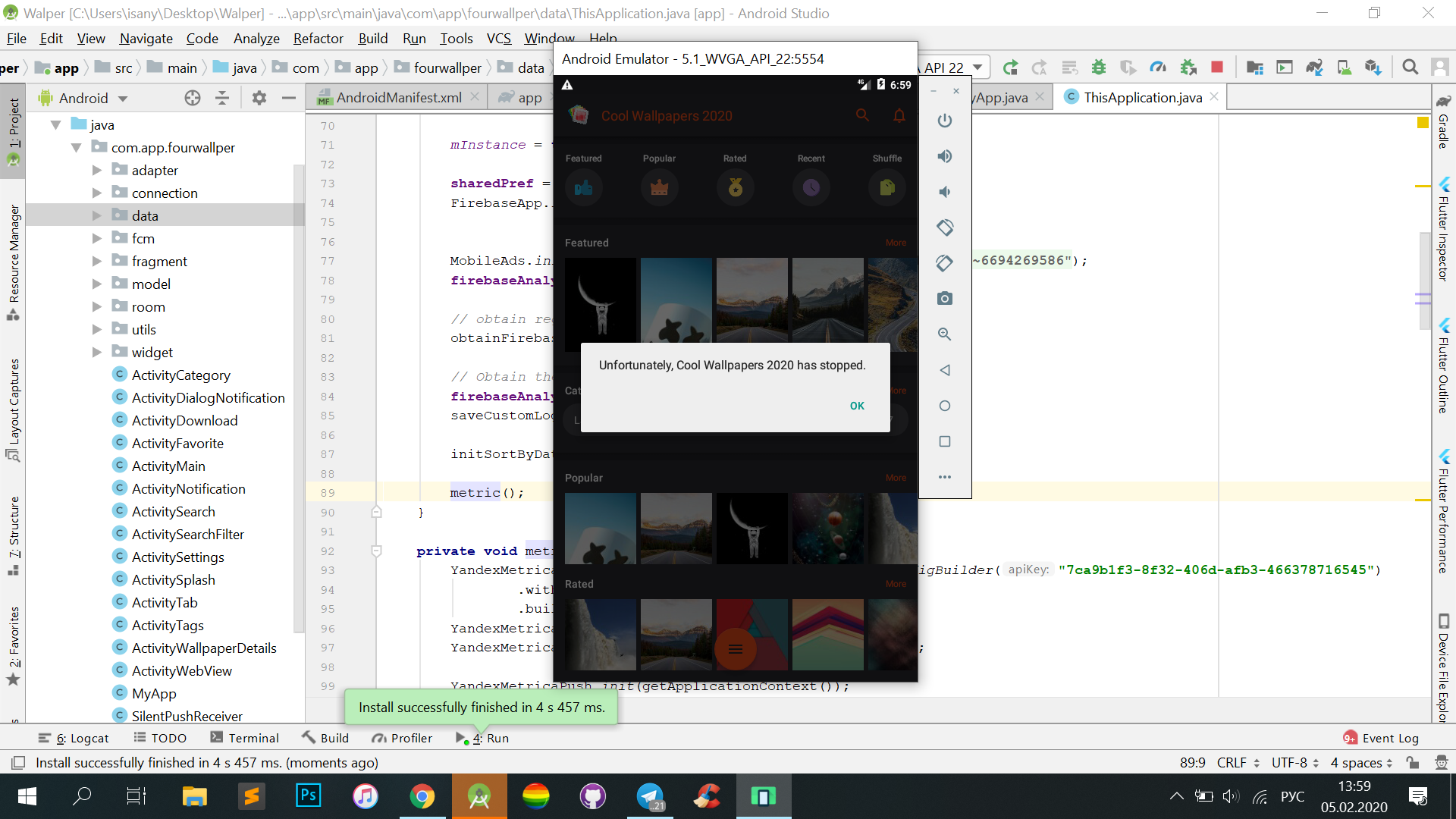Screen dimensions: 1456x819
Task: Open SDK Manager toolbar icon
Action: tap(1373, 67)
